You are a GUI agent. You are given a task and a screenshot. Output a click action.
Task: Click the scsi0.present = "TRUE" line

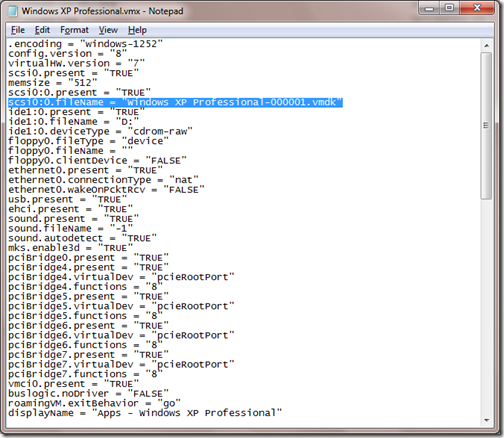73,73
